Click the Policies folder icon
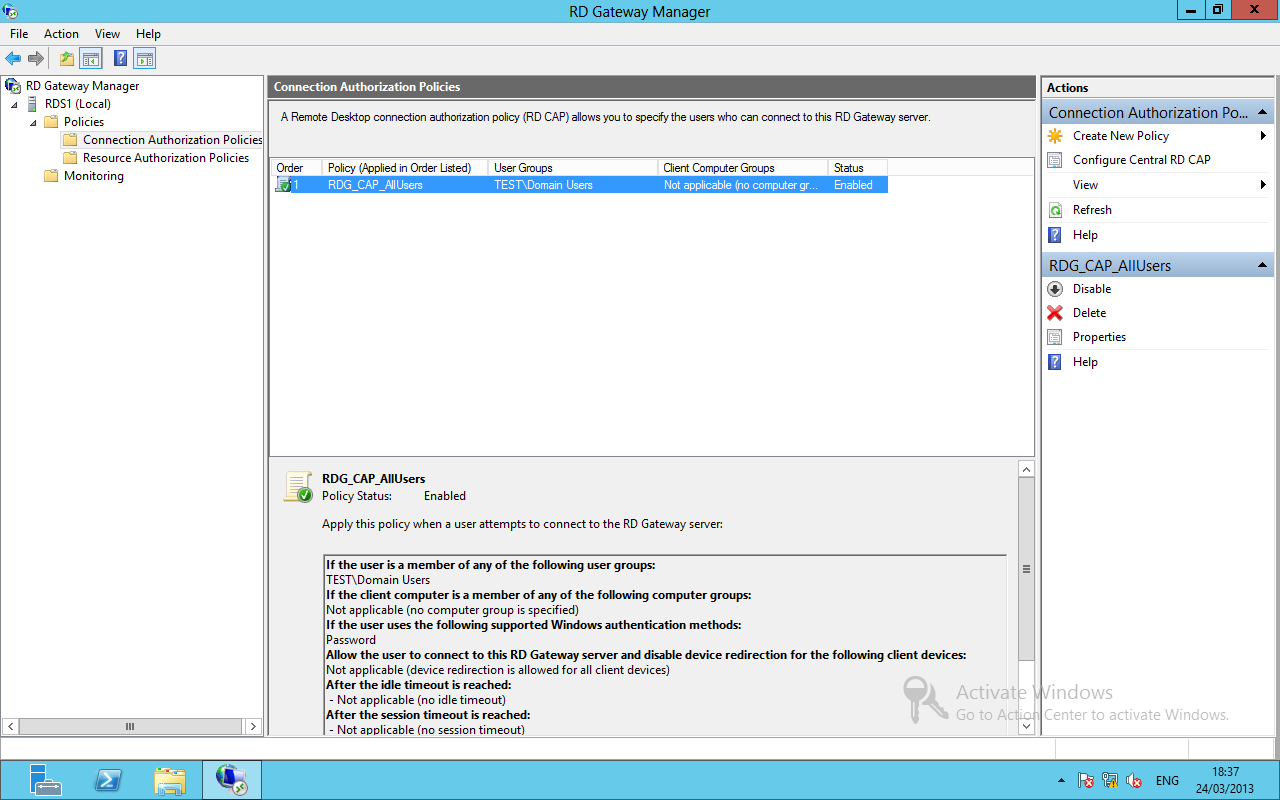1280x800 pixels. pyautogui.click(x=51, y=122)
